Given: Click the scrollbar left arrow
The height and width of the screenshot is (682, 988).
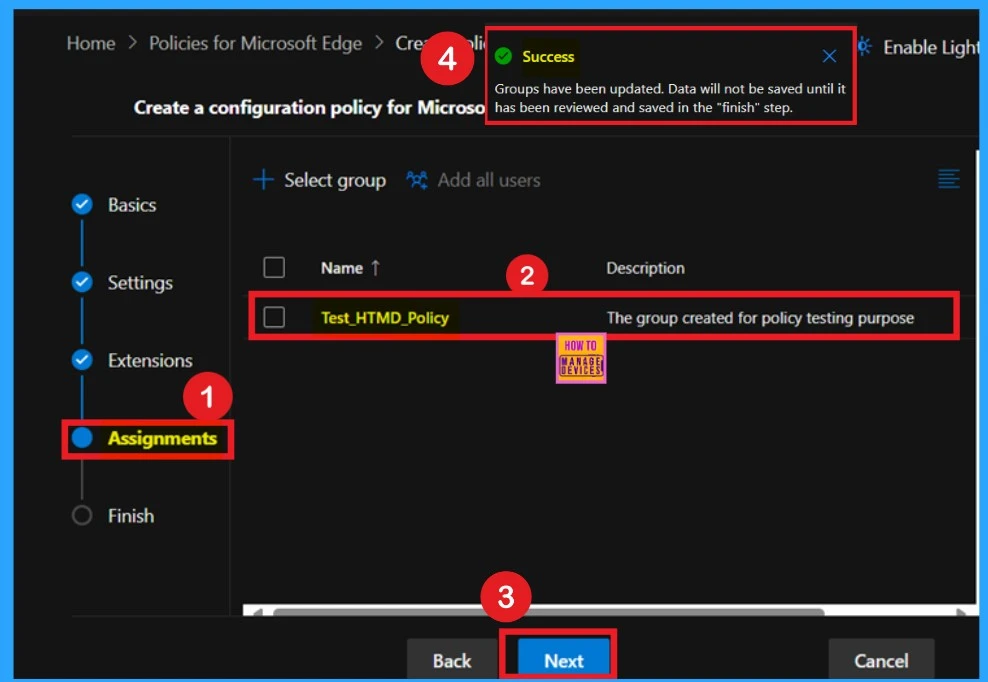Looking at the screenshot, I should coord(257,611).
